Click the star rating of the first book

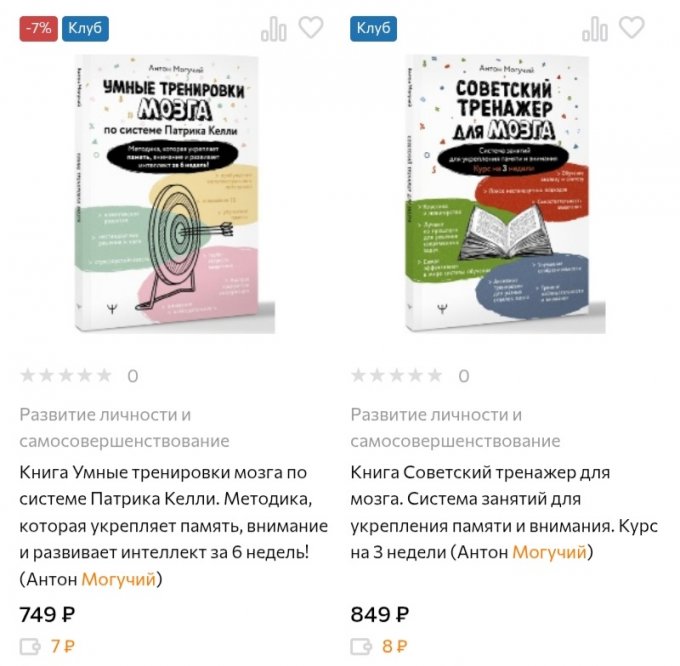66,375
